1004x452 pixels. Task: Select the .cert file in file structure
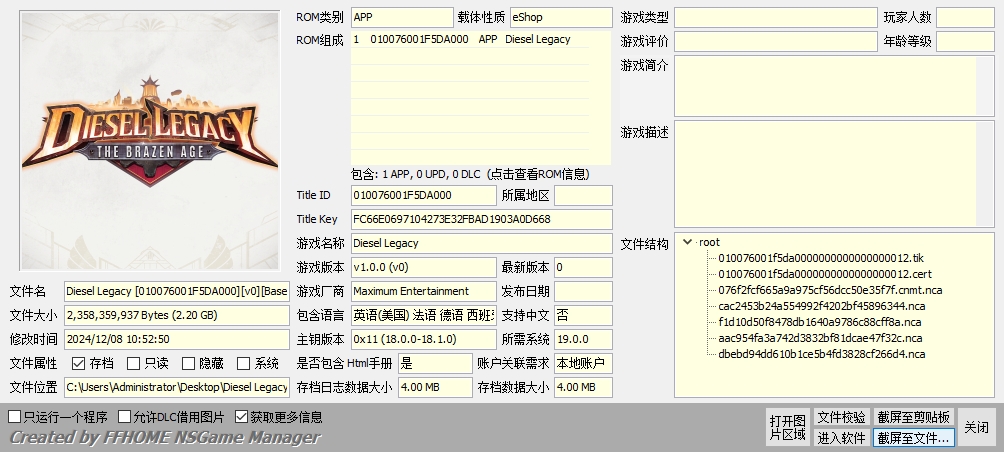pos(824,274)
